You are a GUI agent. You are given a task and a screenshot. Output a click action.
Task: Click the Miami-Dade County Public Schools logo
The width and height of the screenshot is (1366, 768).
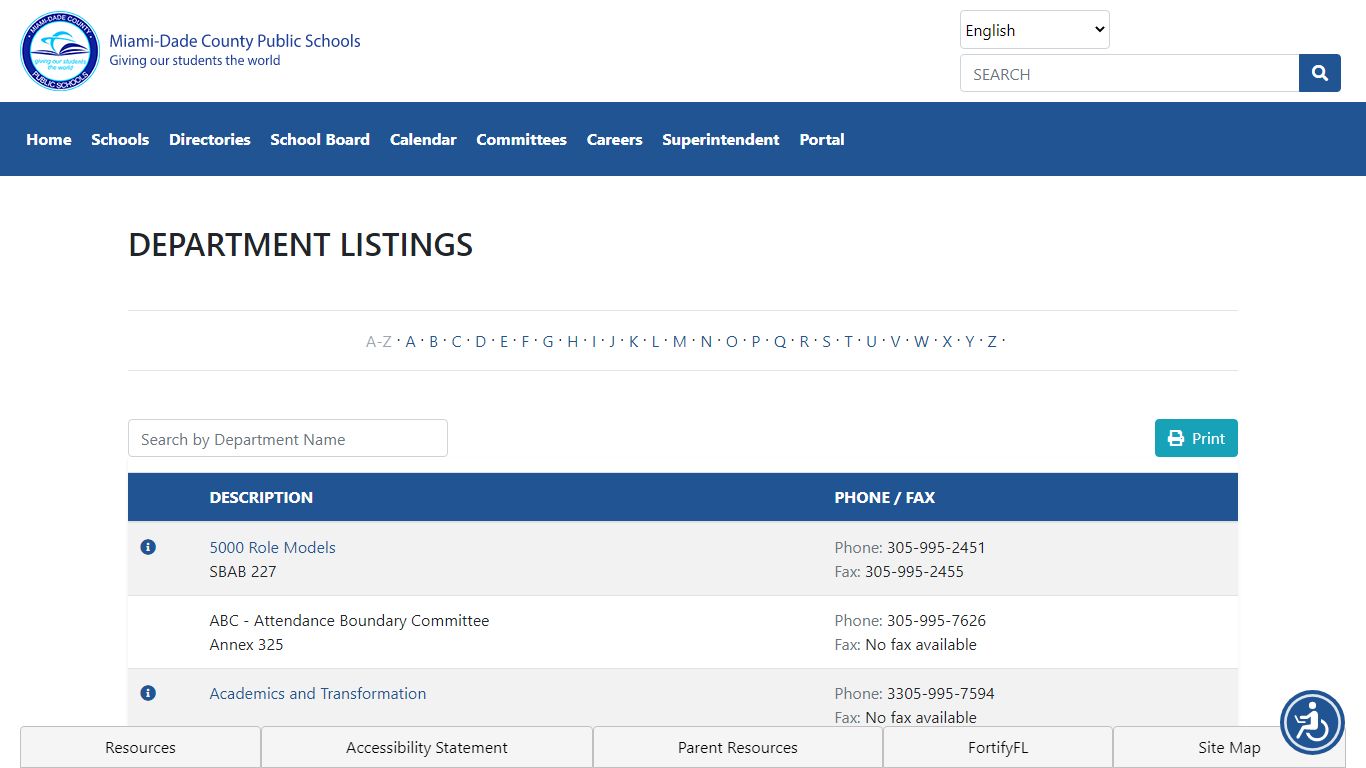[x=60, y=51]
